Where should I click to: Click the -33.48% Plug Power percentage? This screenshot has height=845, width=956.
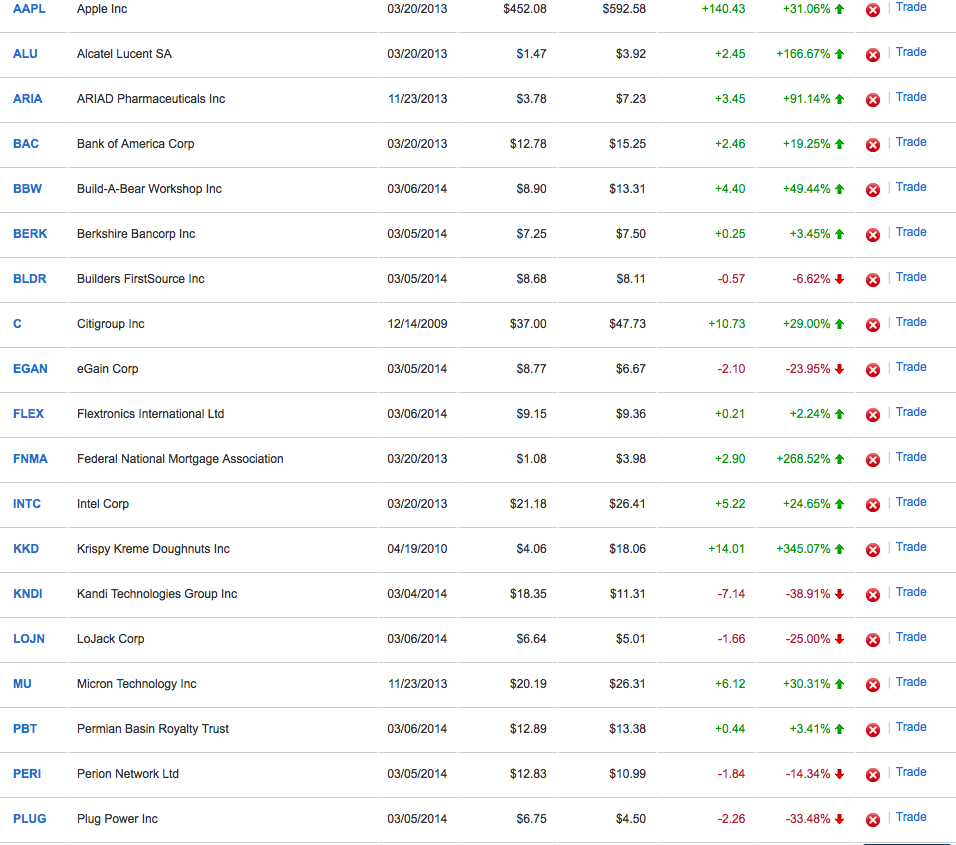click(x=808, y=819)
